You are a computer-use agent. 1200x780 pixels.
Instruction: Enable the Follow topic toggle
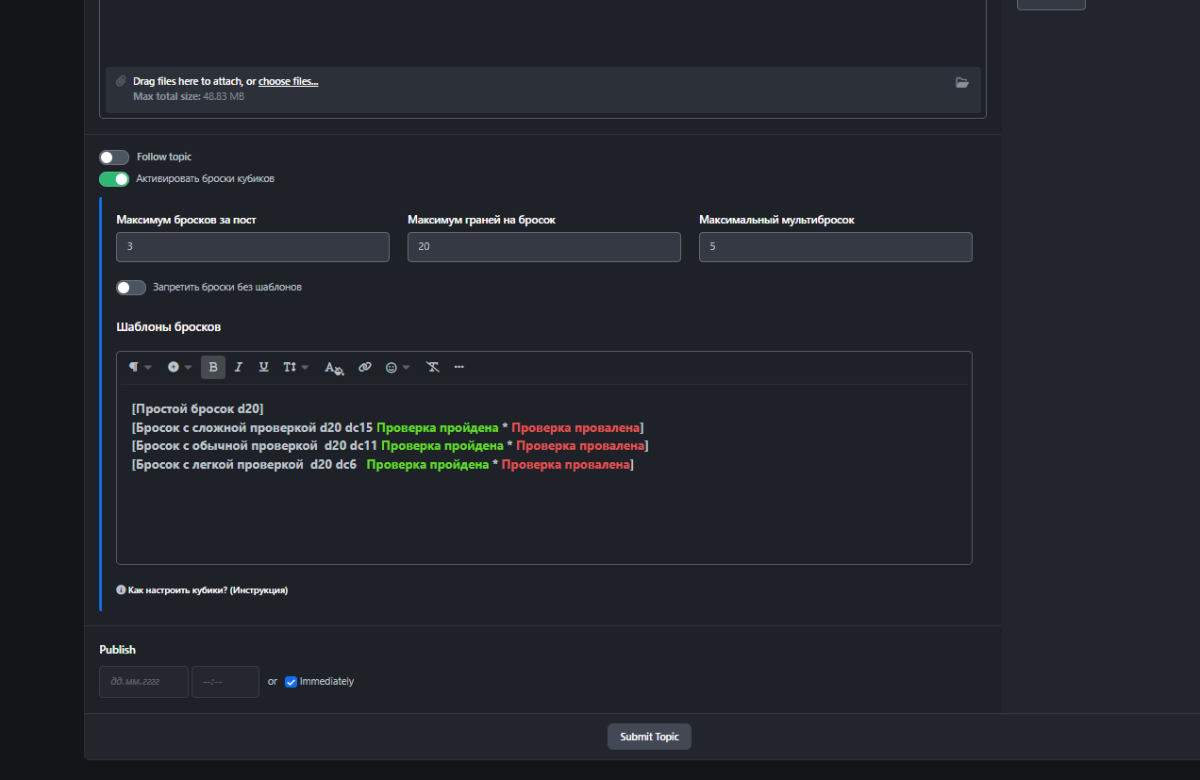coord(114,157)
